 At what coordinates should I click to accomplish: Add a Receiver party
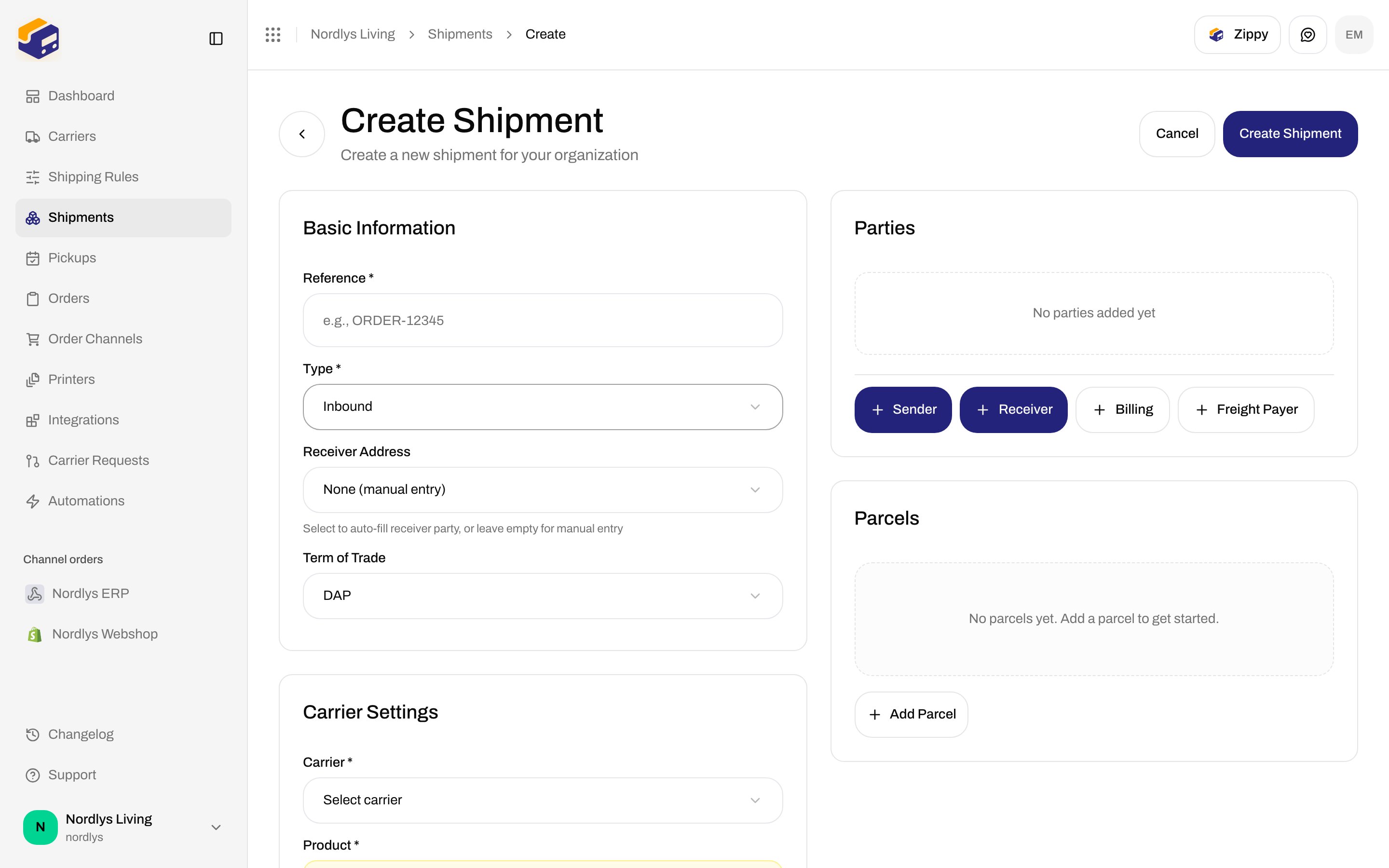(1013, 410)
